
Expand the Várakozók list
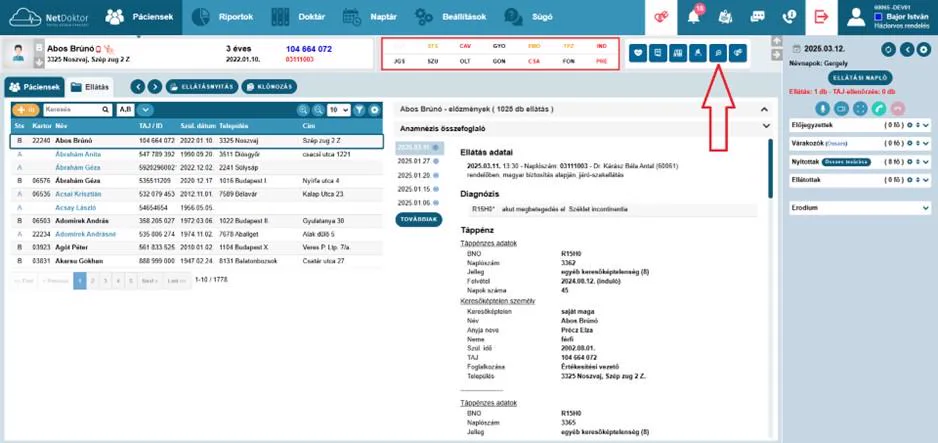[x=926, y=143]
